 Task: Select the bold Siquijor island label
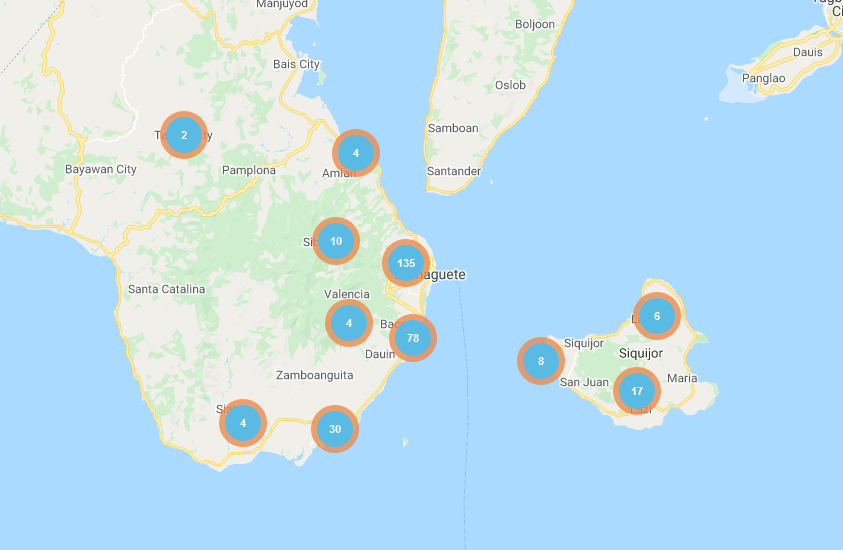[x=641, y=353]
